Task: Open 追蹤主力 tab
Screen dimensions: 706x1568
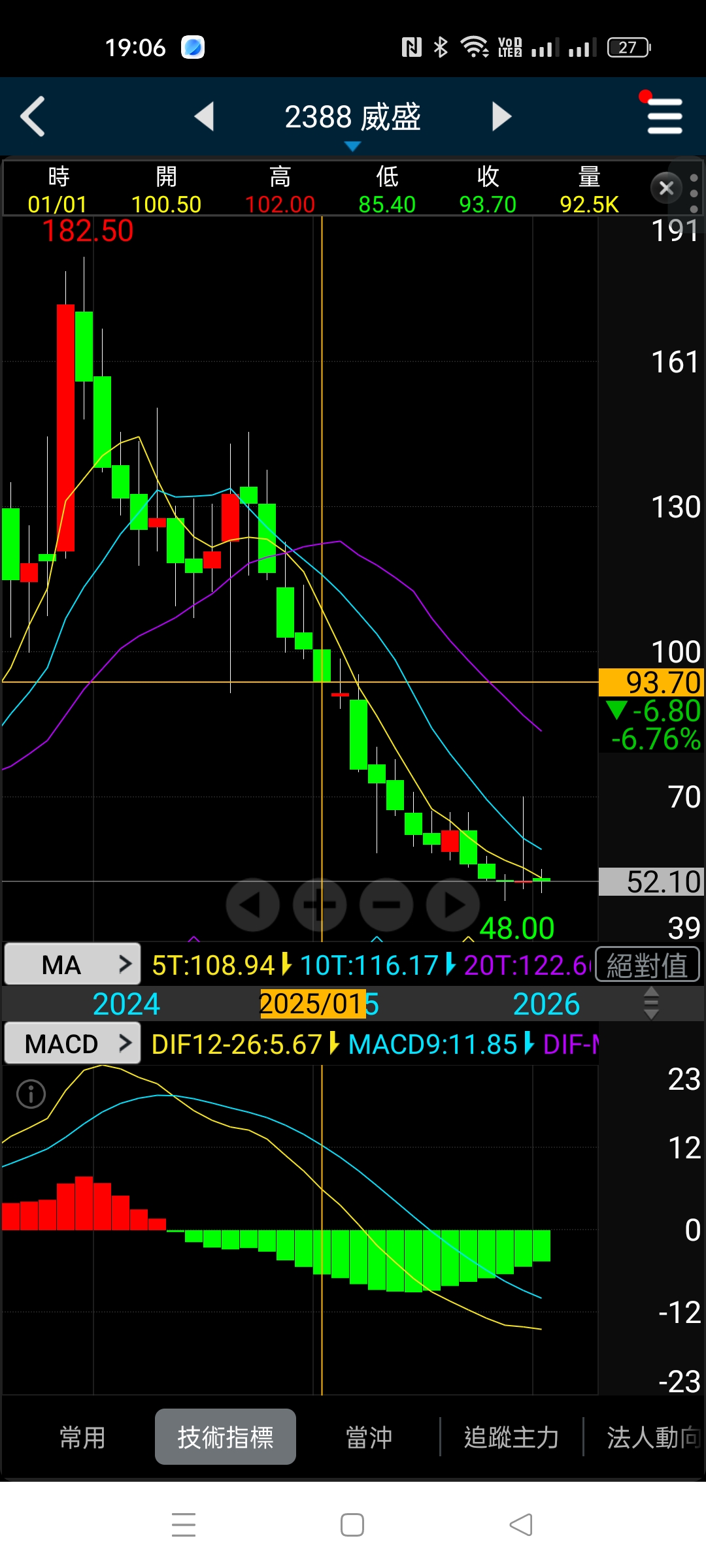Action: tap(511, 1438)
